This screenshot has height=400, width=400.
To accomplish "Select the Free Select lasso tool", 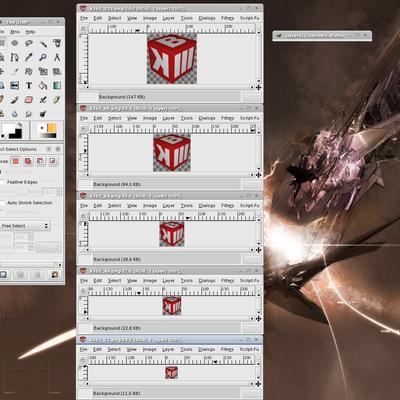I will click(x=29, y=43).
